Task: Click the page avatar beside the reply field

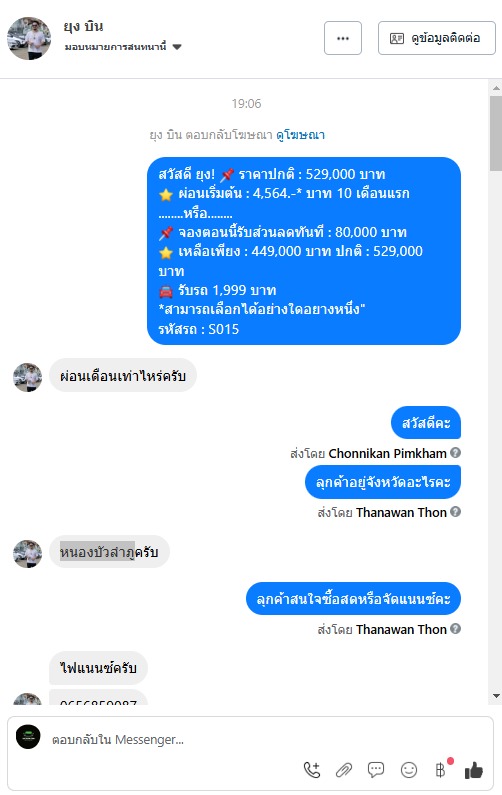Action: (x=28, y=737)
